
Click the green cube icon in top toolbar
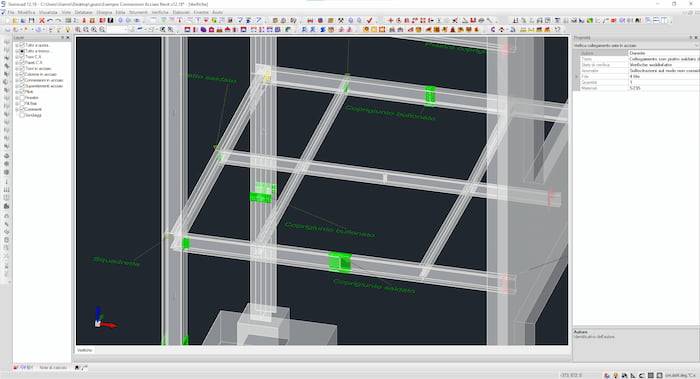point(590,21)
